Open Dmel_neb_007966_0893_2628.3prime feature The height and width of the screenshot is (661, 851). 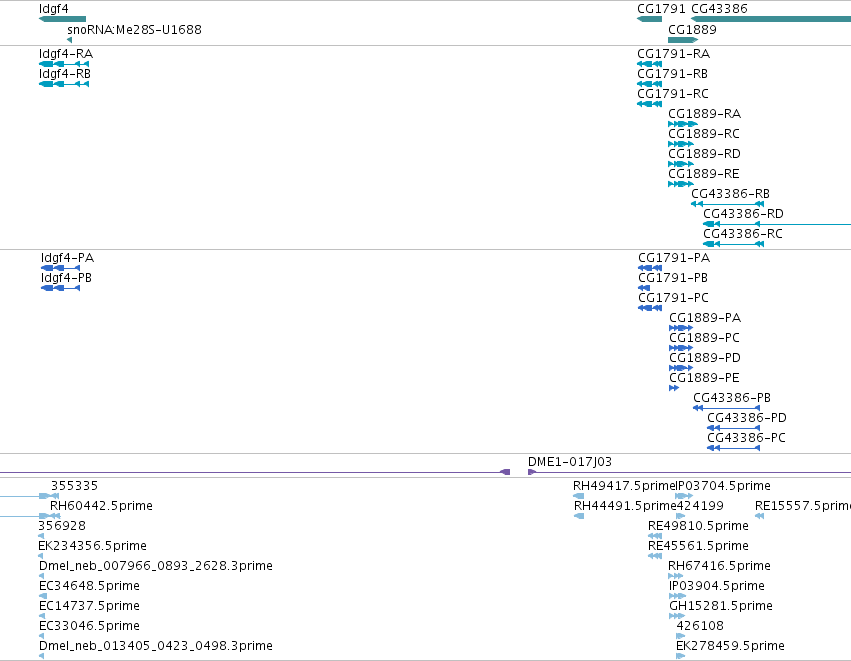(156, 566)
